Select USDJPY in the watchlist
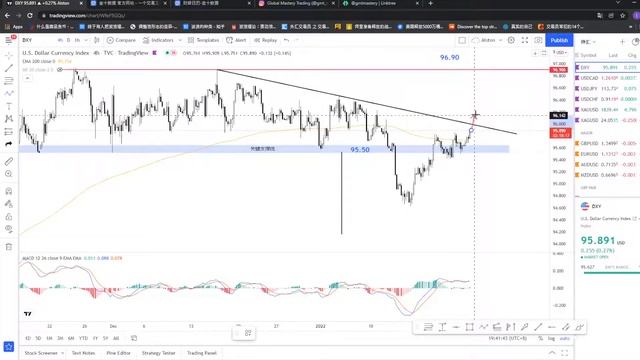The image size is (640, 360). 607,88
